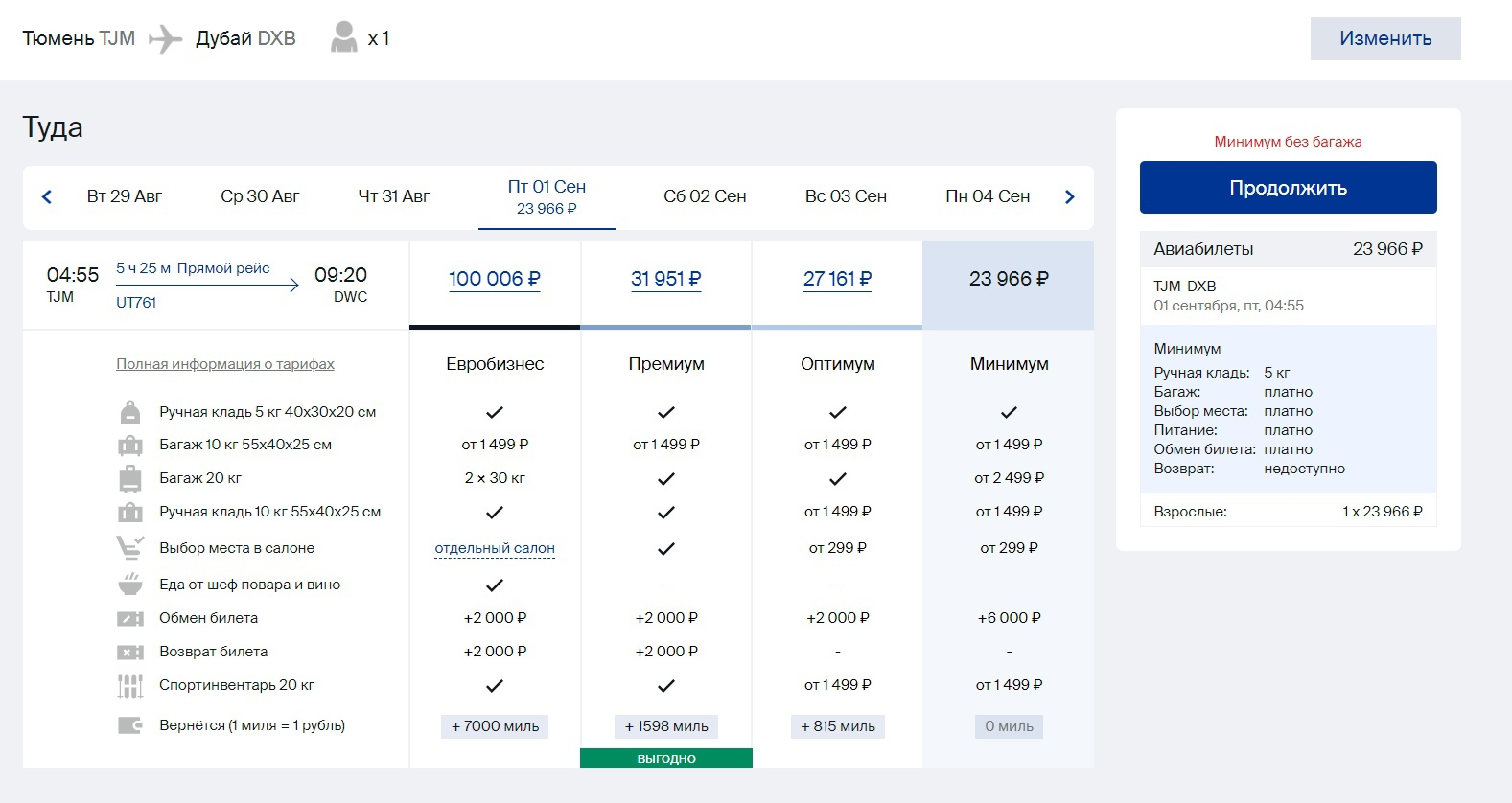Click the Ручная кладь 10 кг bag icon
1512x803 pixels.
click(130, 512)
